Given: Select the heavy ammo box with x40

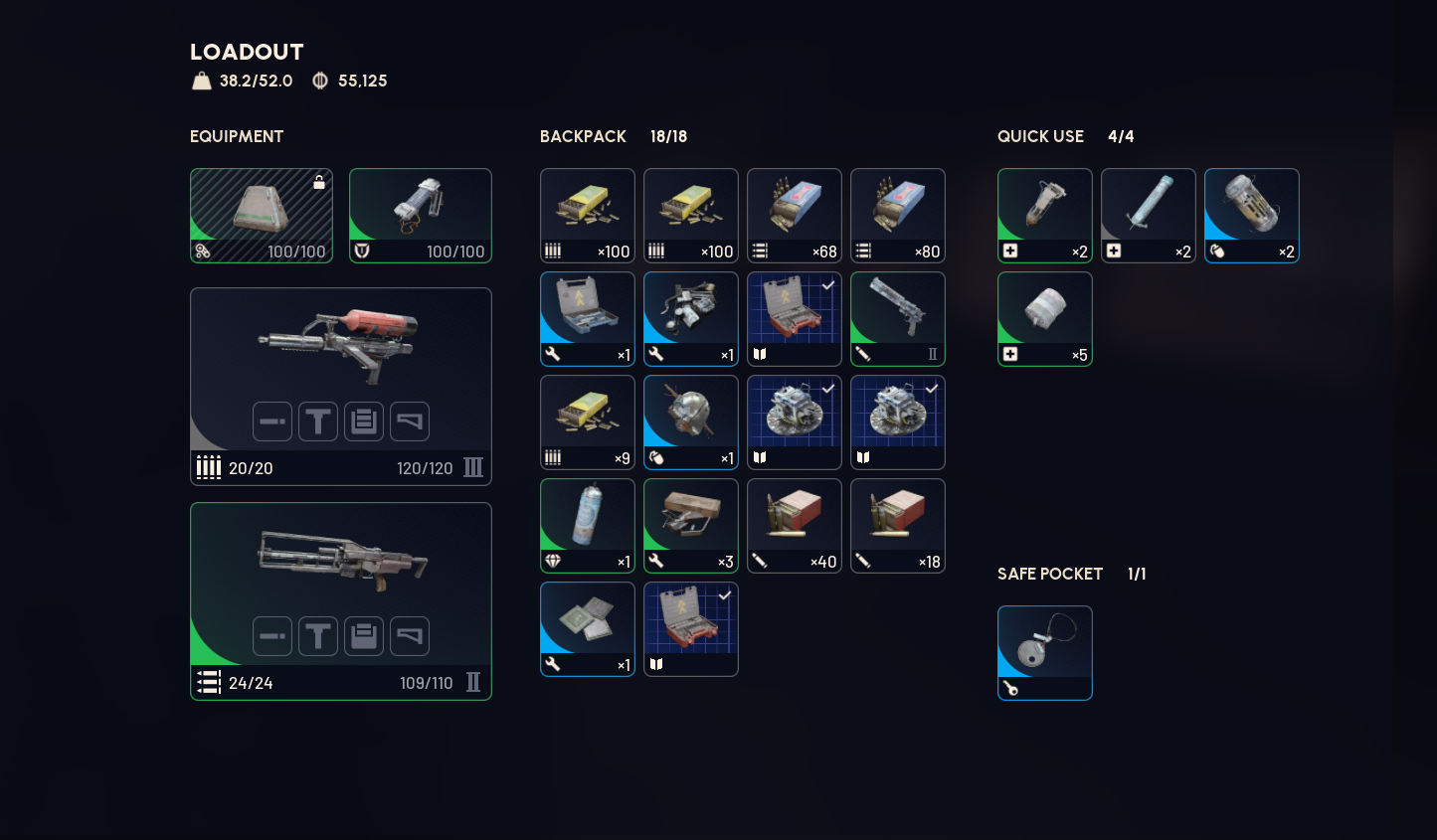Looking at the screenshot, I should tap(795, 526).
